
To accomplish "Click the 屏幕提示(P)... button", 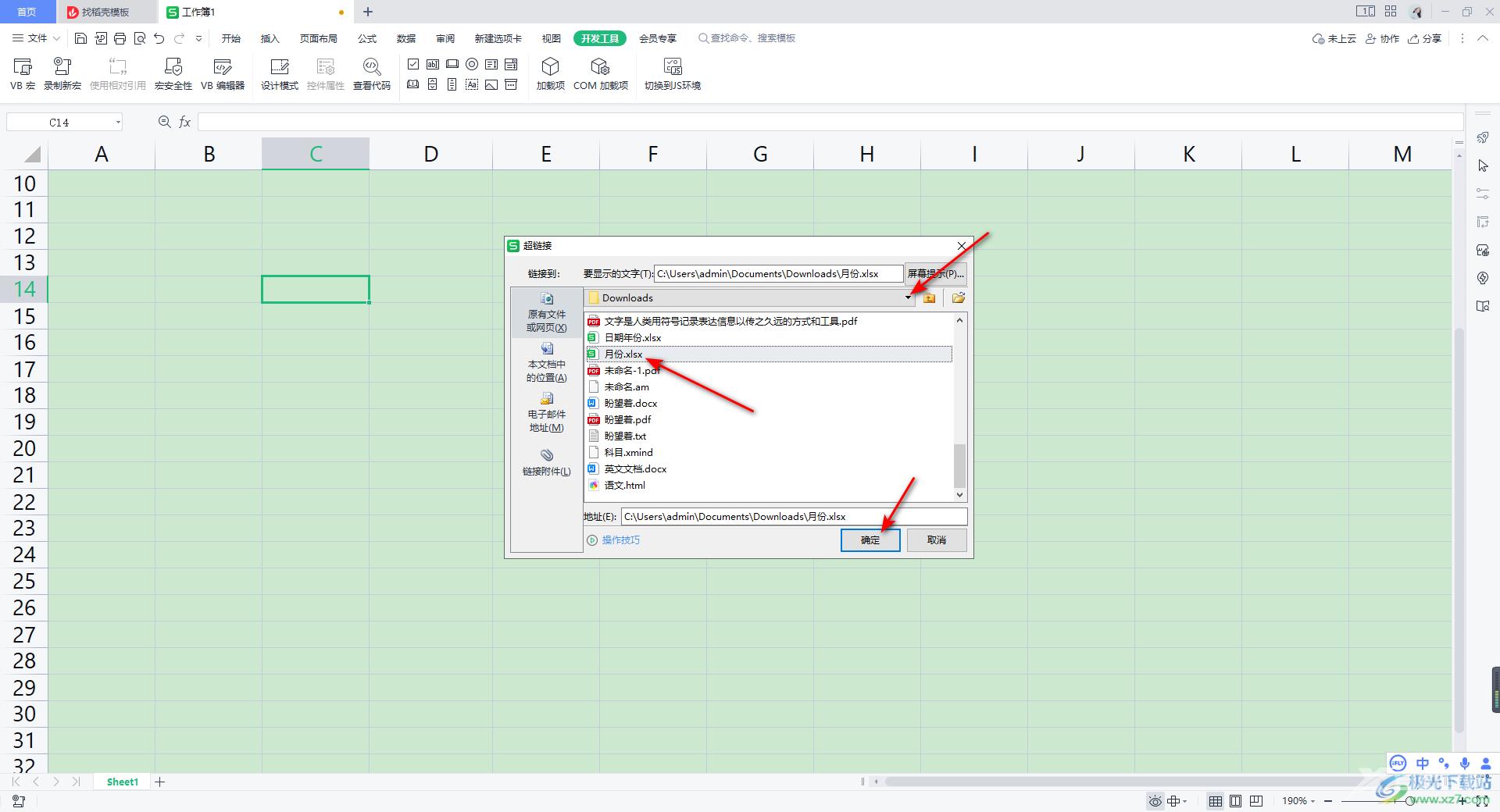I will coord(936,274).
